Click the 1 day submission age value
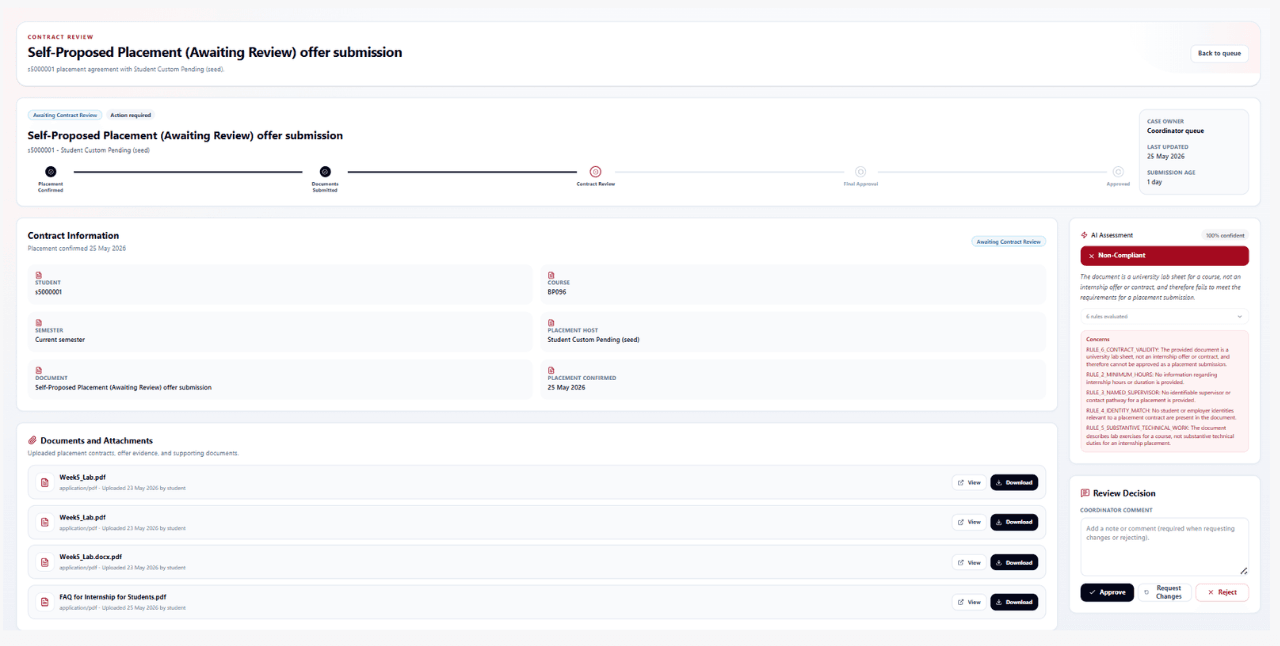 [1155, 182]
